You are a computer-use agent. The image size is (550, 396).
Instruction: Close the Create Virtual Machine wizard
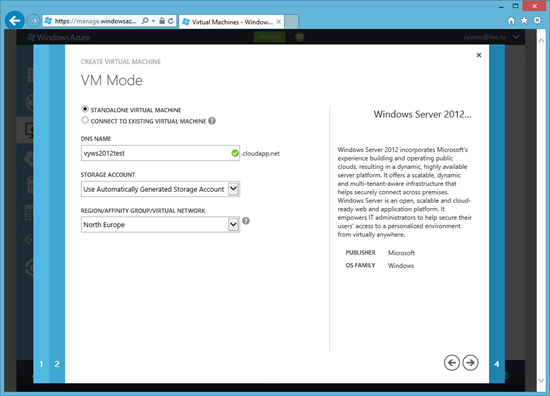479,55
